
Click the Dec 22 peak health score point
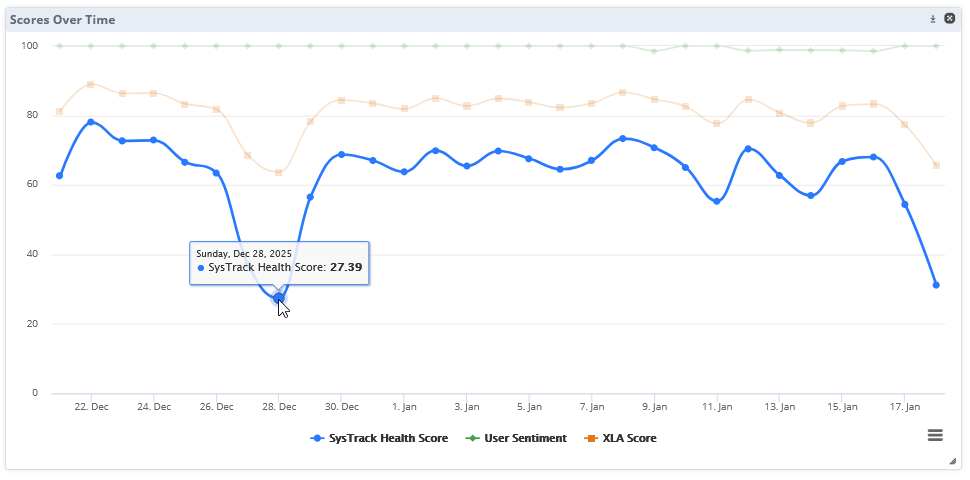pos(91,122)
